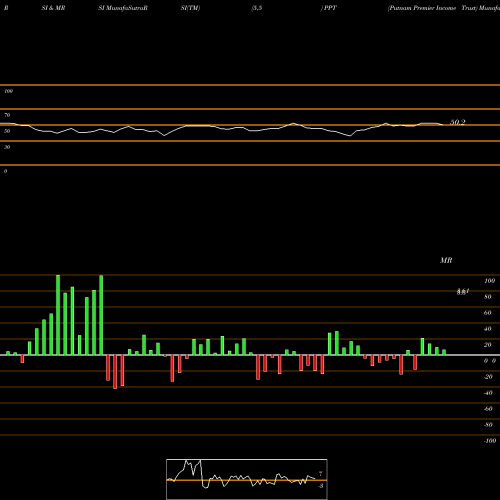500x500 pixels.
Task: Click the '7' value in the mini chart
Action: click(x=321, y=474)
